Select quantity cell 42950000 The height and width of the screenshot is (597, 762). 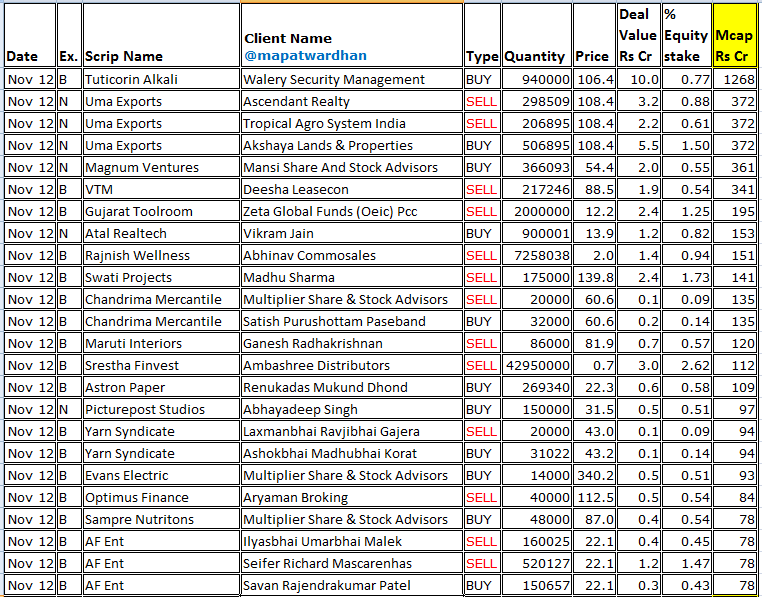point(537,365)
